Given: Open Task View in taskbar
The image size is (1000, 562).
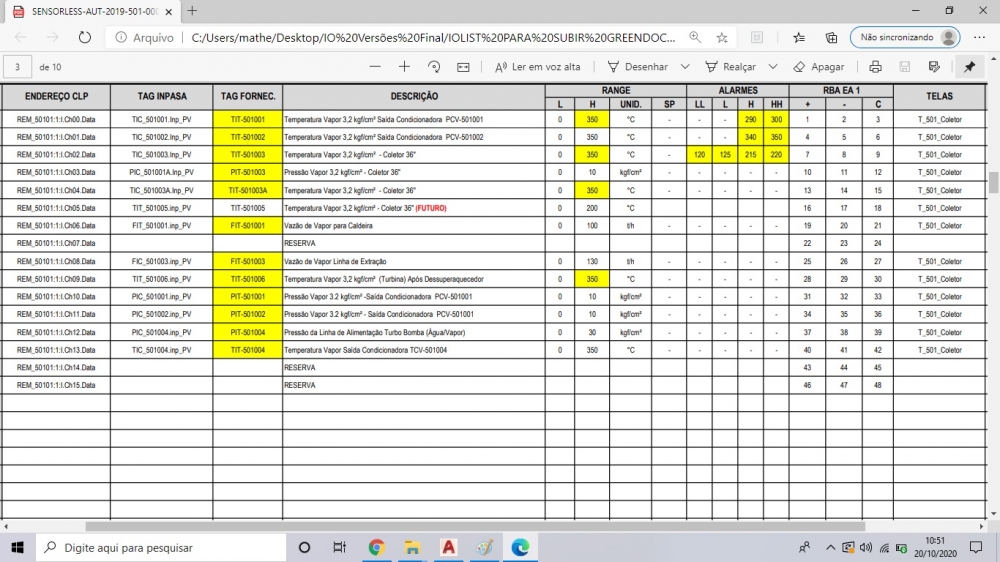Looking at the screenshot, I should 339,547.
